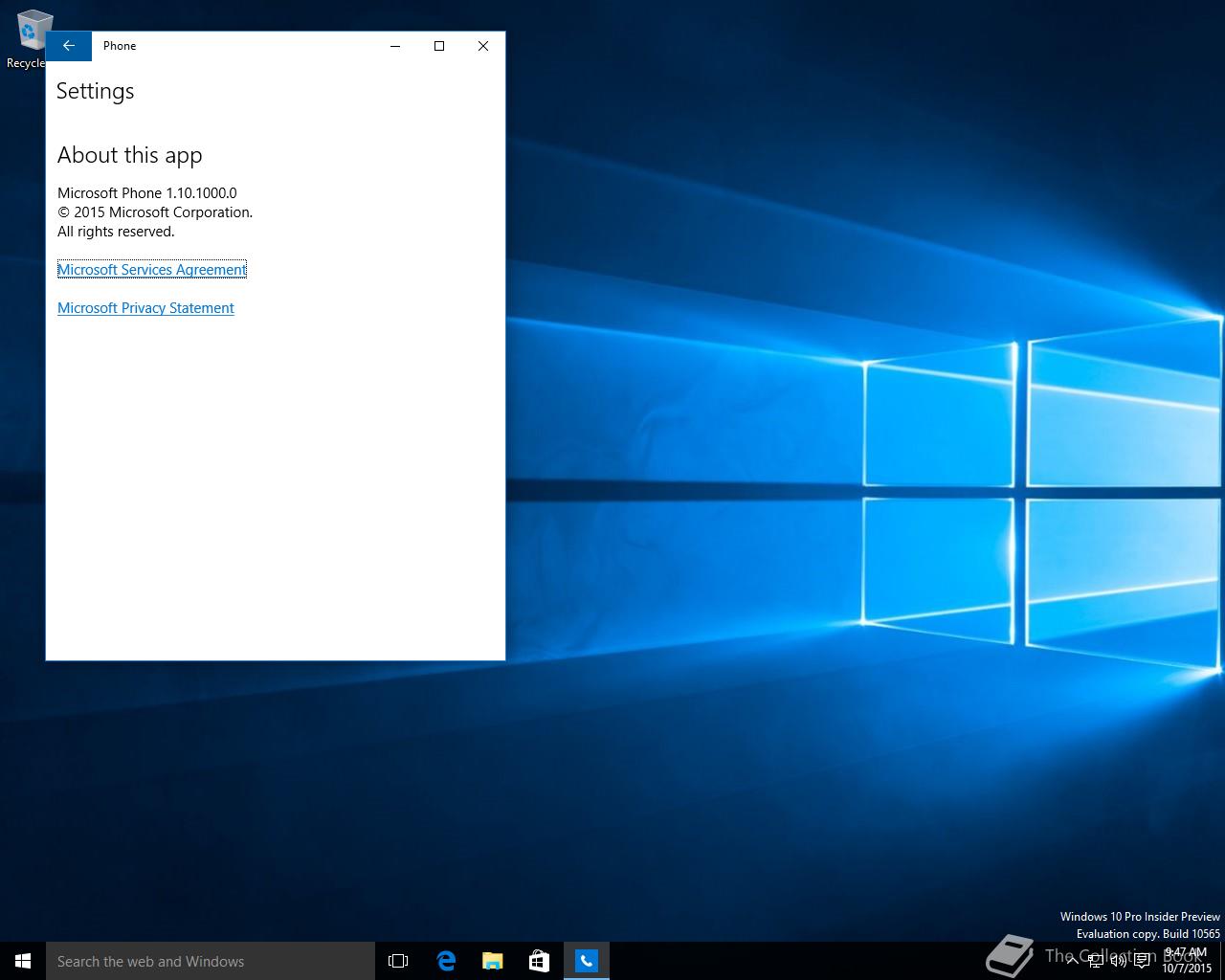The image size is (1225, 980).
Task: Click the 'Microsoft Phone 1.10.1000.0' version text
Action: click(147, 193)
